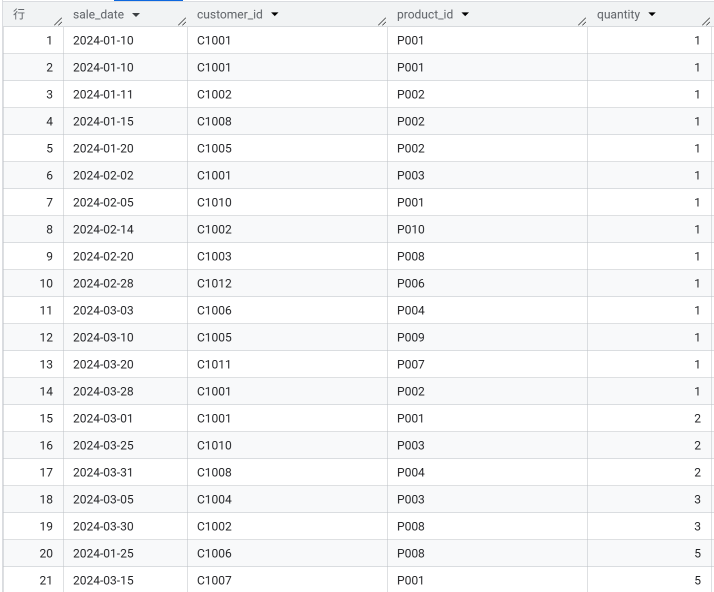The height and width of the screenshot is (592, 714).
Task: Select the C1012 customer cell
Action: (x=214, y=284)
